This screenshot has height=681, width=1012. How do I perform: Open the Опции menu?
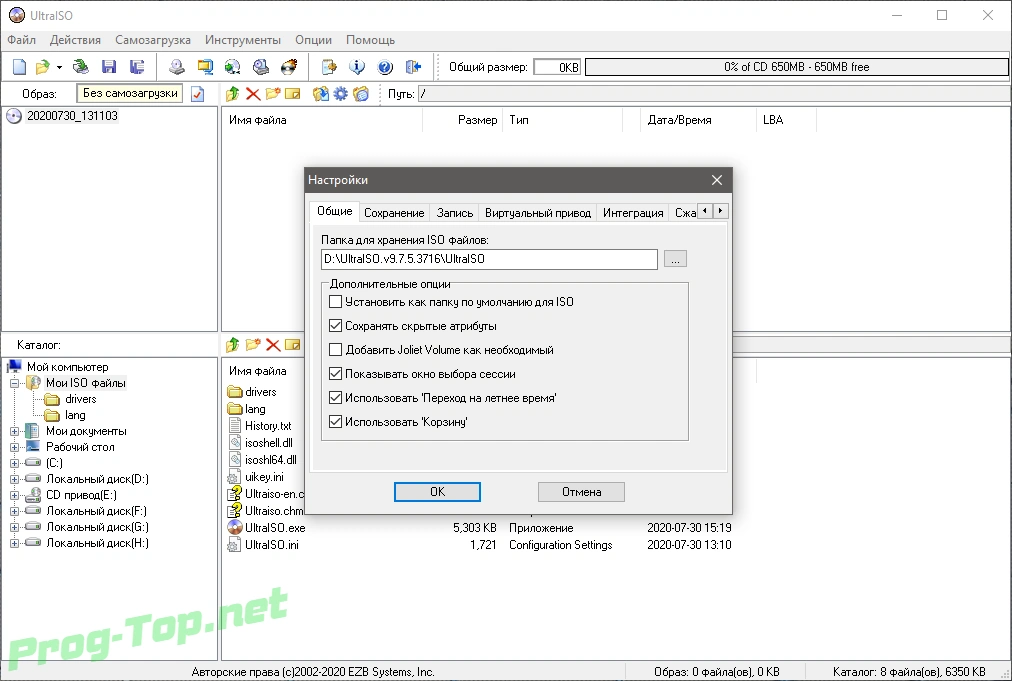click(x=314, y=40)
